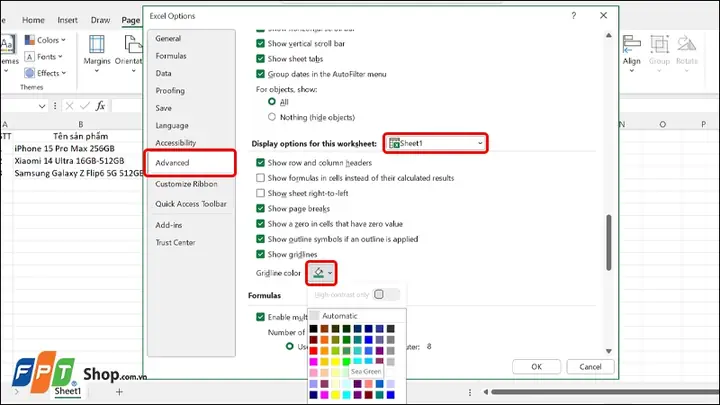
Task: Toggle Show sheet tabs checkbox
Action: 260,59
